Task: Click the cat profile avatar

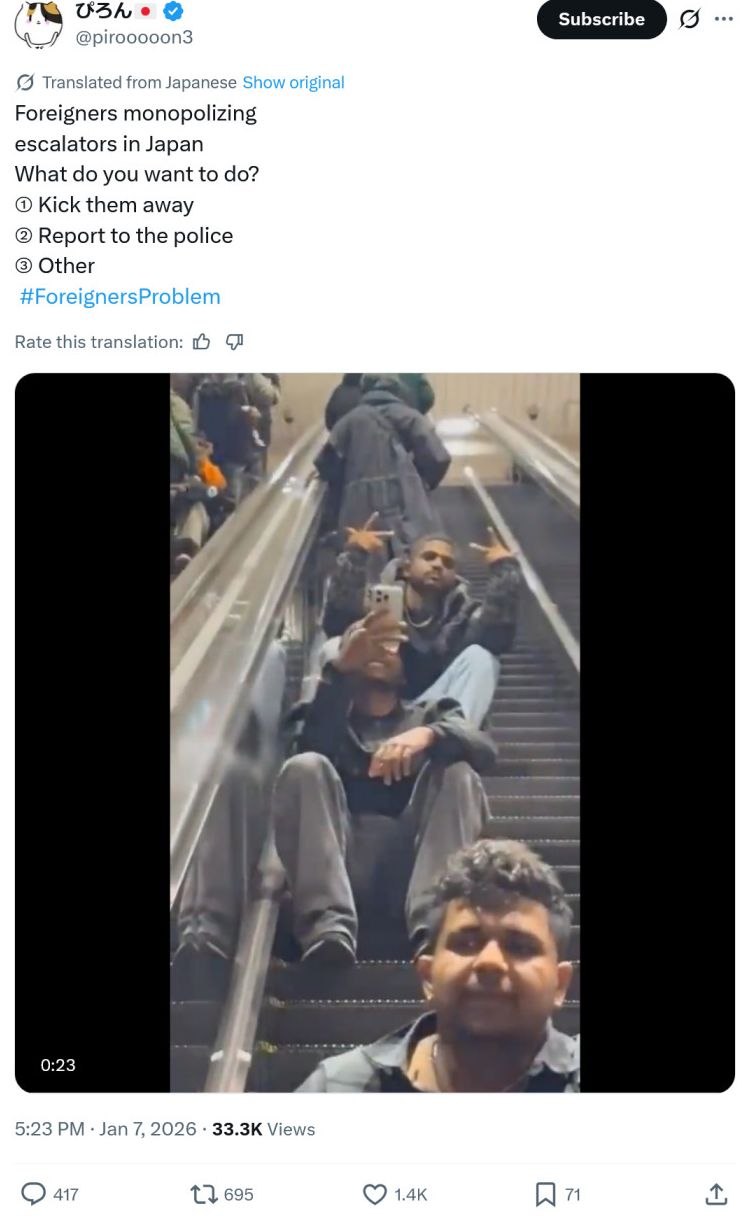Action: click(39, 22)
